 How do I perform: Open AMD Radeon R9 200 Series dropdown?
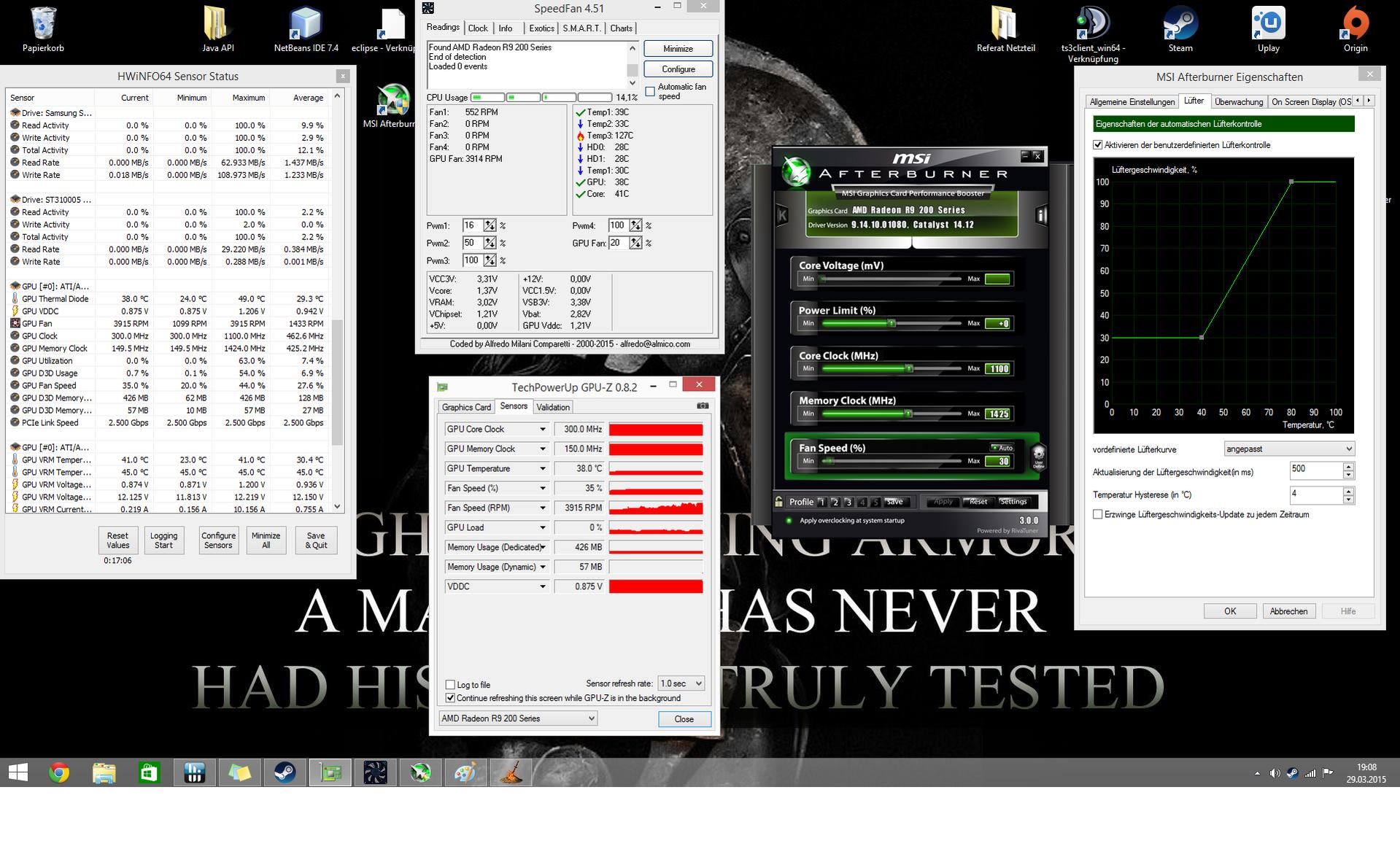(x=518, y=718)
